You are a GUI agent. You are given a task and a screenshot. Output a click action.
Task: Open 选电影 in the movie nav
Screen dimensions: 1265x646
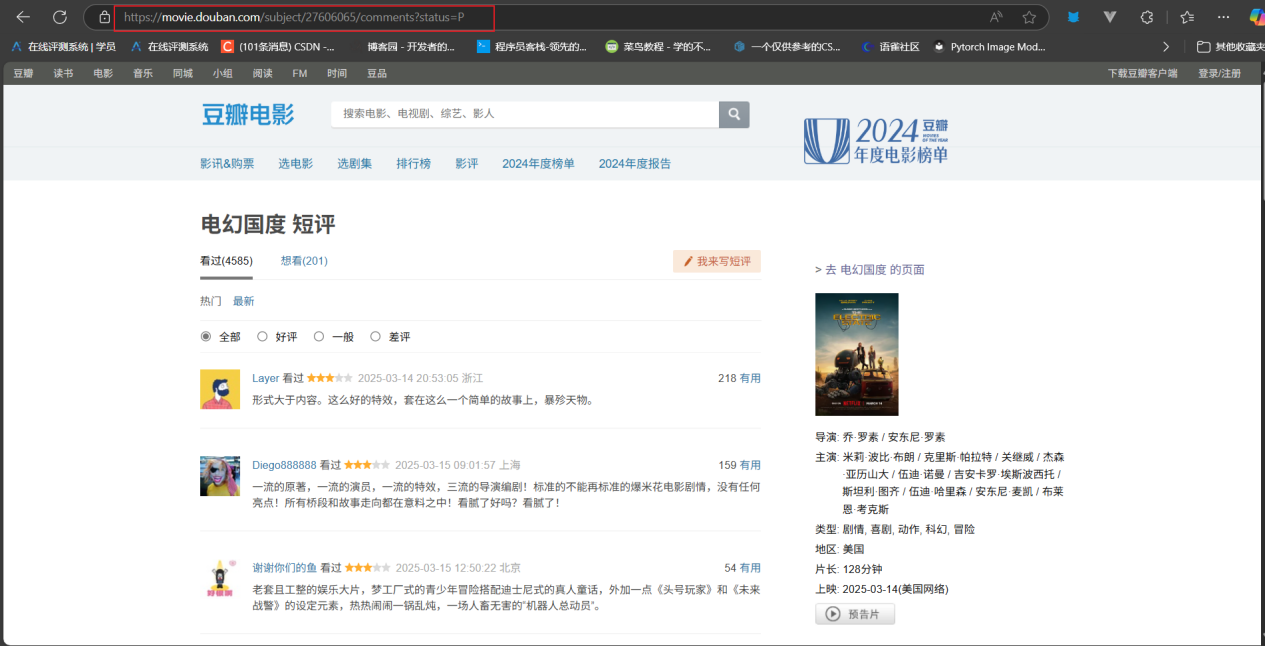tap(296, 164)
